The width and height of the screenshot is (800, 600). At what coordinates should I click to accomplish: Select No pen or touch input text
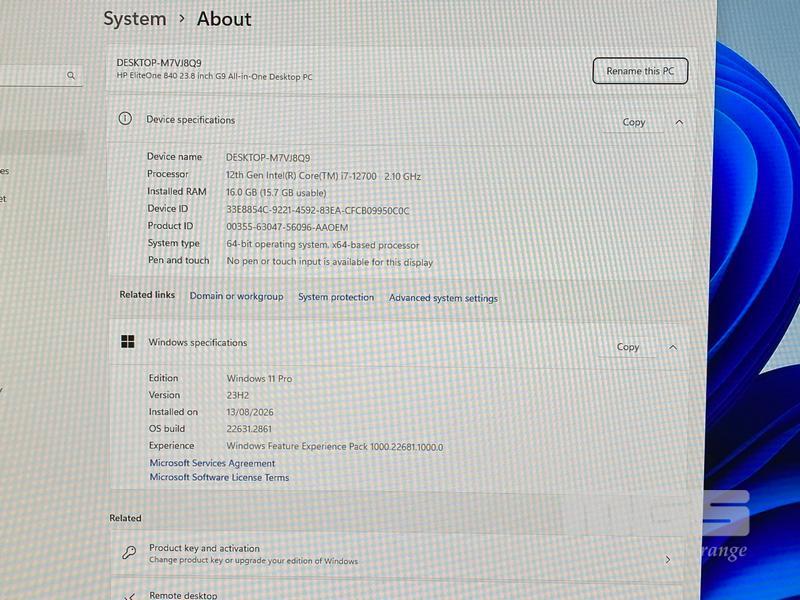pos(329,262)
